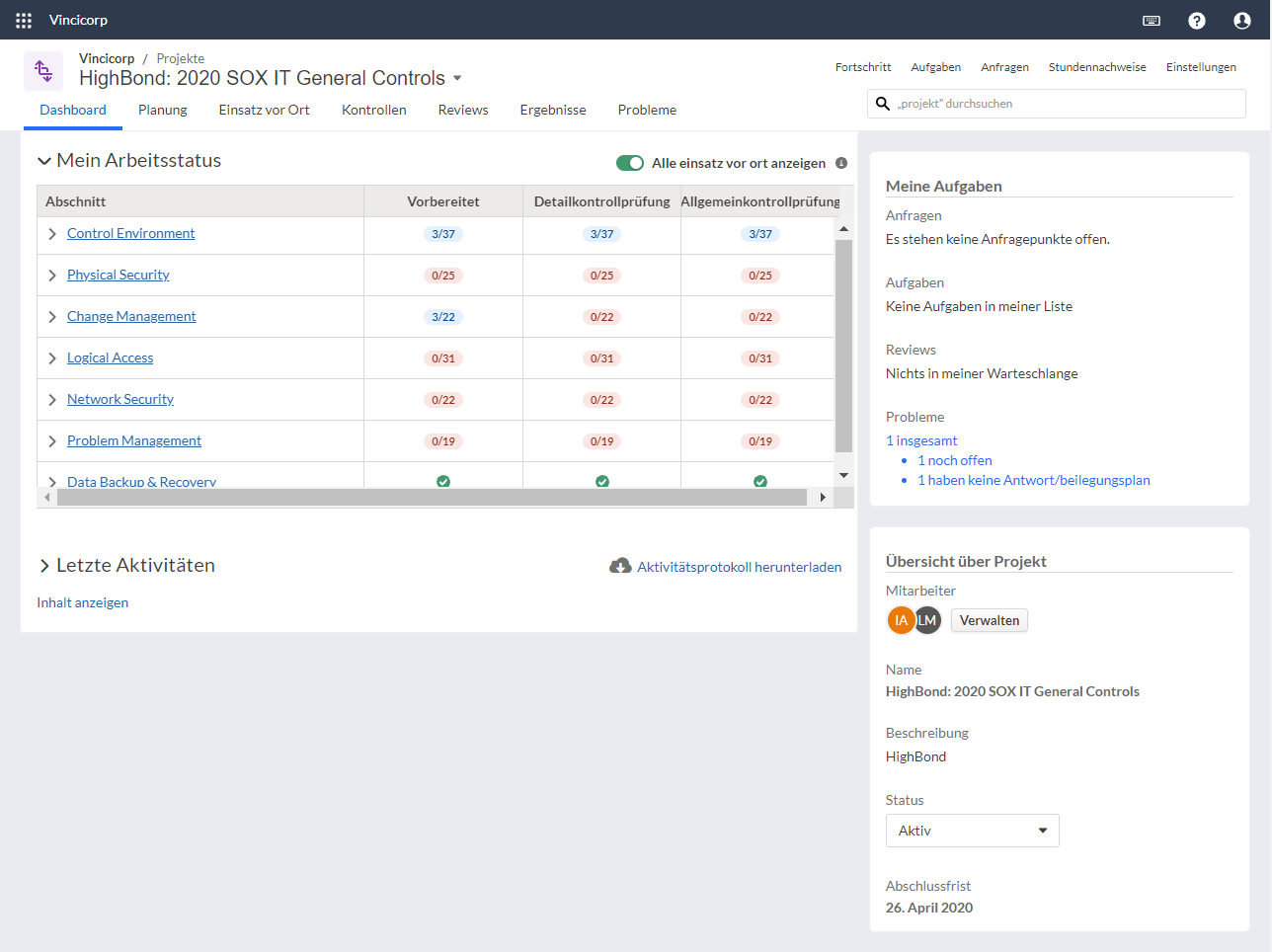Switch to Kontrollen tab

pyautogui.click(x=374, y=110)
